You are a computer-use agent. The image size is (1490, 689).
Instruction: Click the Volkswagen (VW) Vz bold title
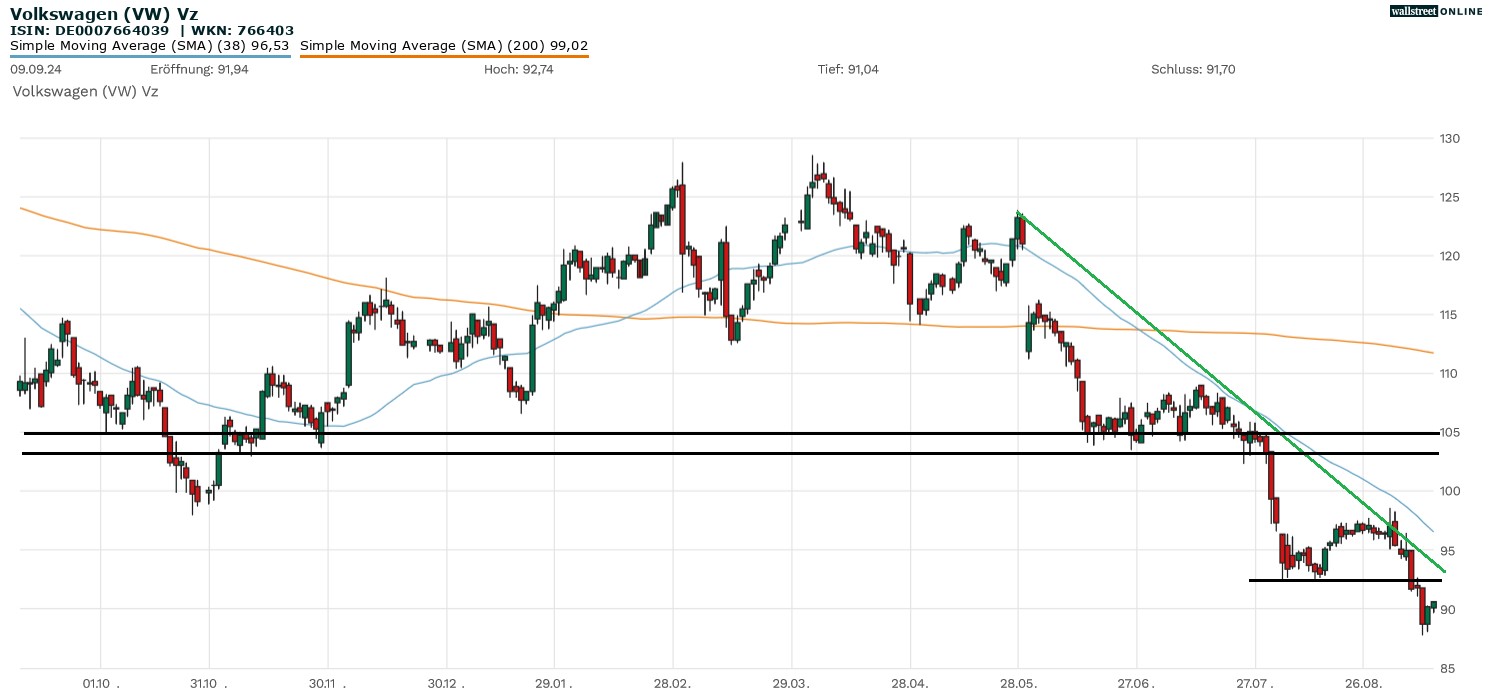(104, 14)
